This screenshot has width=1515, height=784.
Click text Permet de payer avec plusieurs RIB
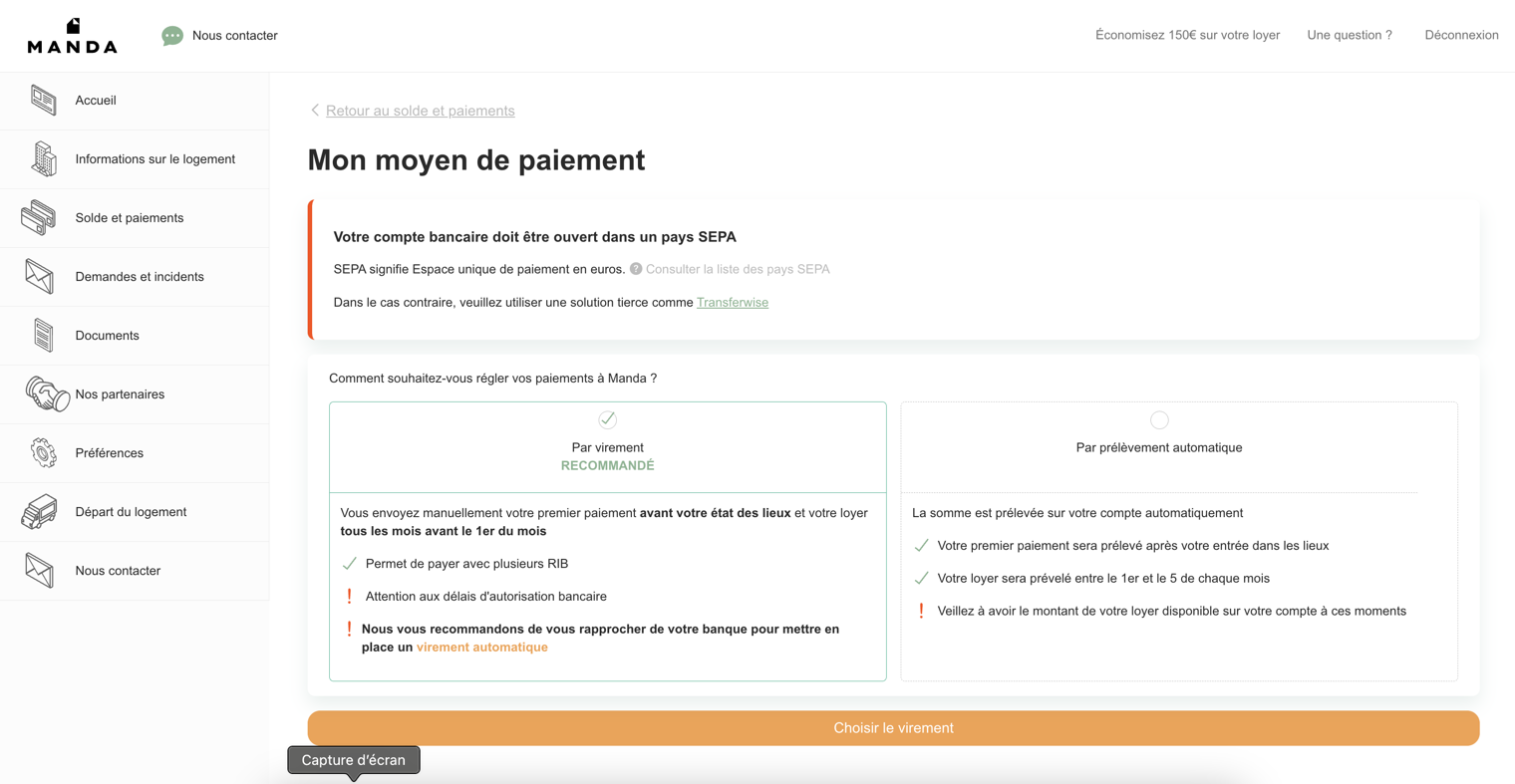[x=466, y=564]
